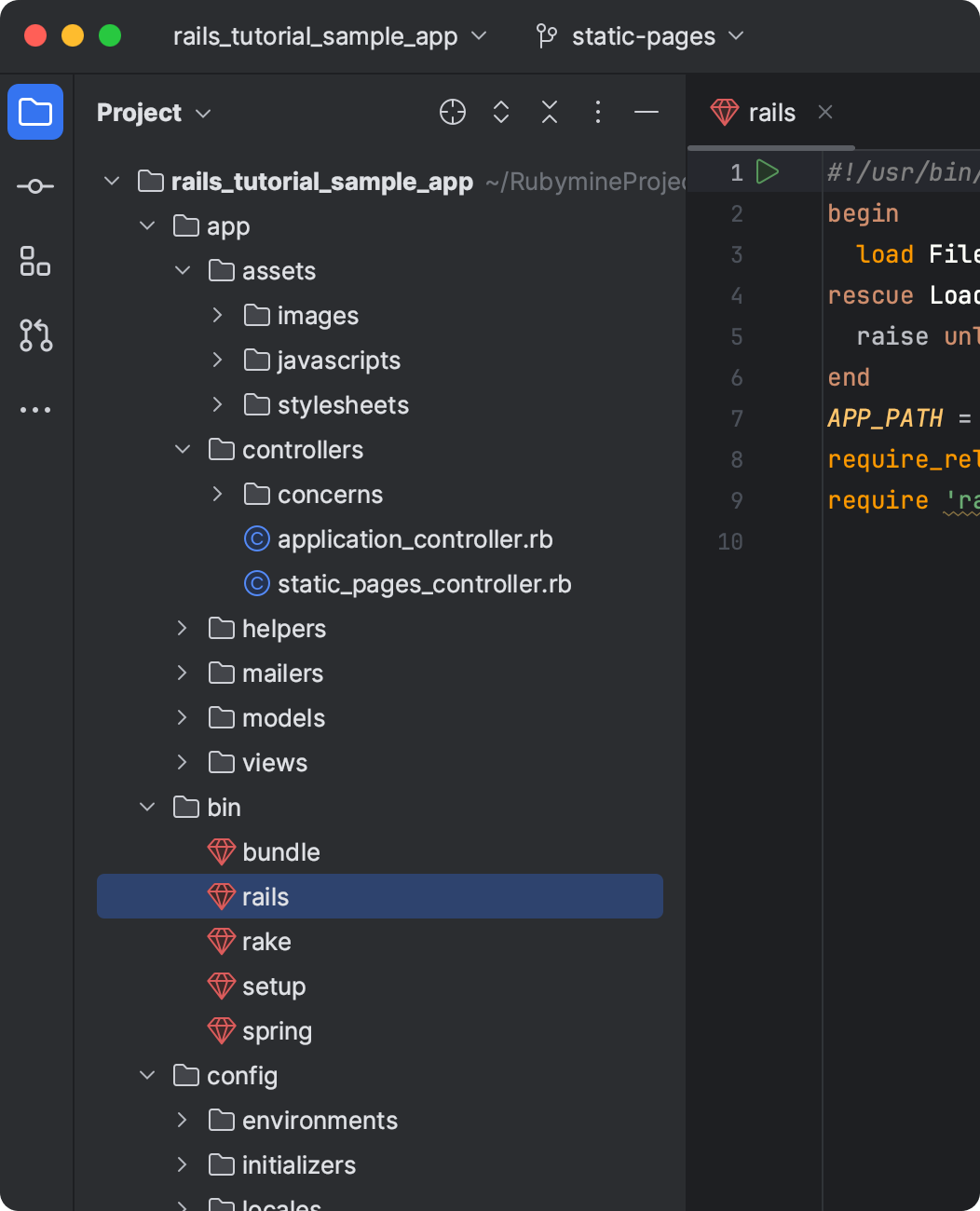Select the rake file in bin

tap(266, 942)
